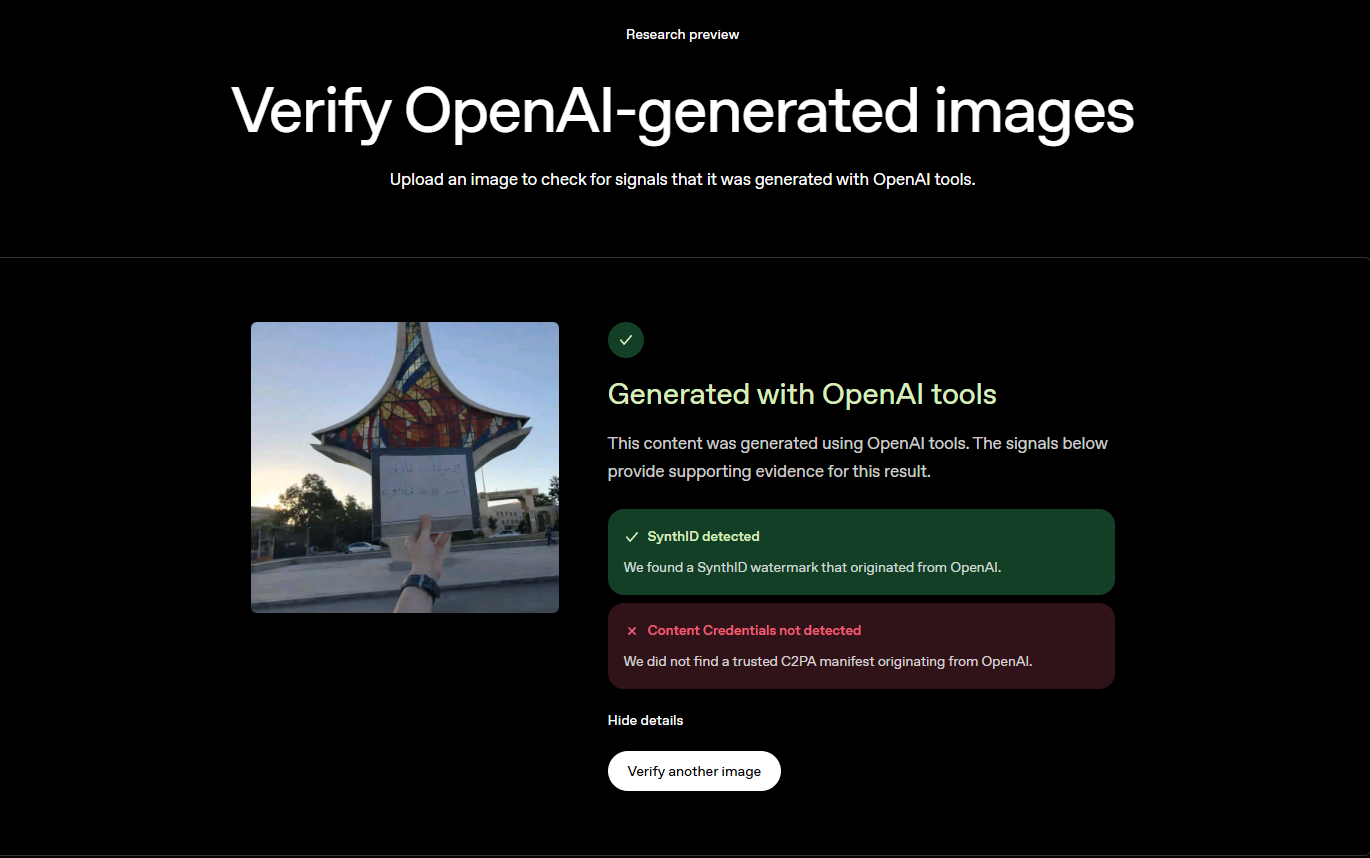Click the Research preview label
This screenshot has width=1370, height=858.
(x=683, y=34)
